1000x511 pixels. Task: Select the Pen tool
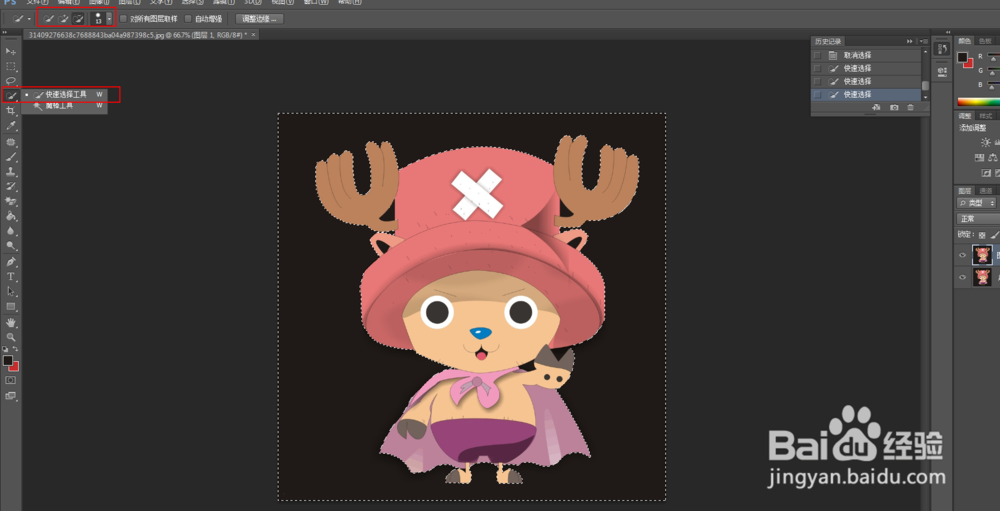point(11,262)
